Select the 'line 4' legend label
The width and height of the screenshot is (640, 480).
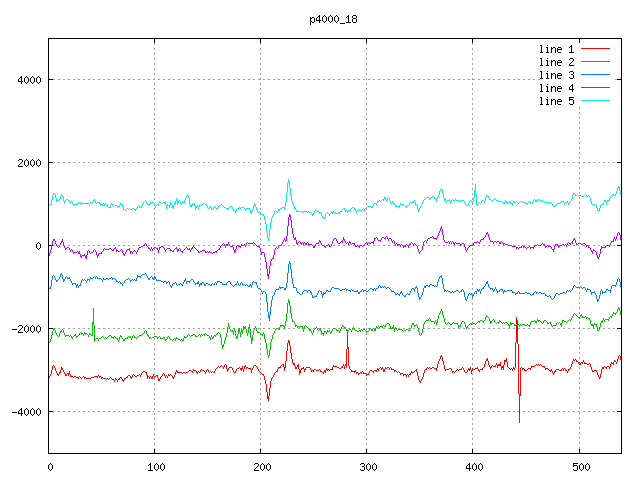556,88
